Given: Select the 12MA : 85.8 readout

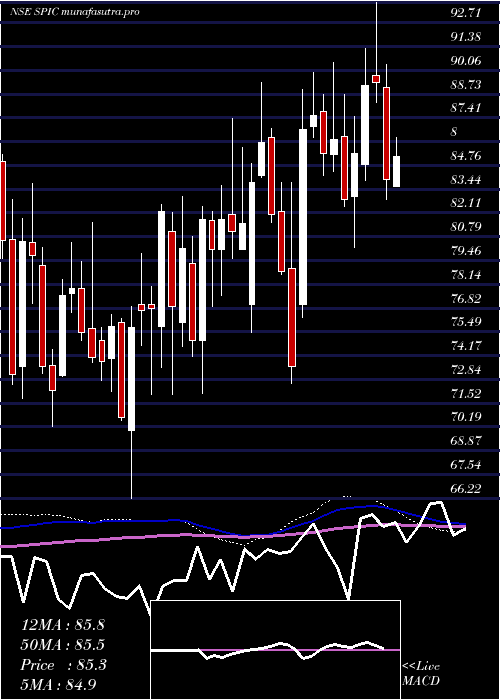Looking at the screenshot, I should [x=62, y=625].
